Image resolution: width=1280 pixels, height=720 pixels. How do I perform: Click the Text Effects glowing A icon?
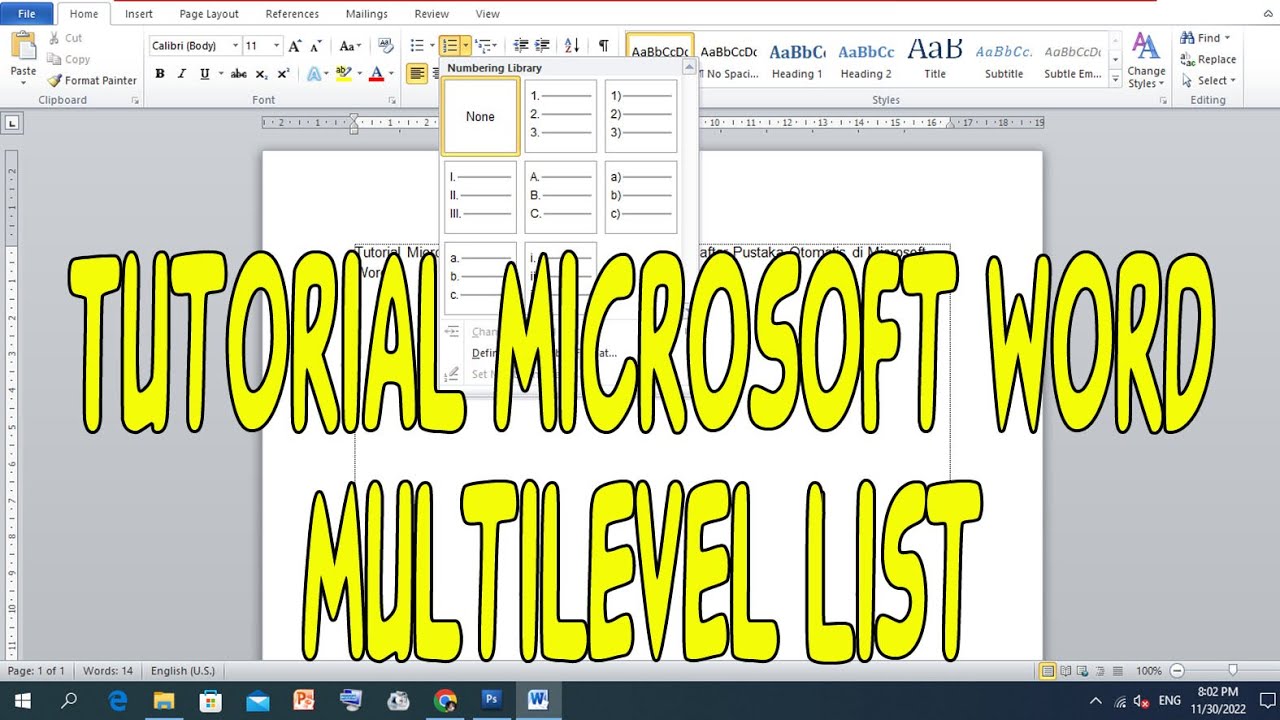[x=314, y=74]
